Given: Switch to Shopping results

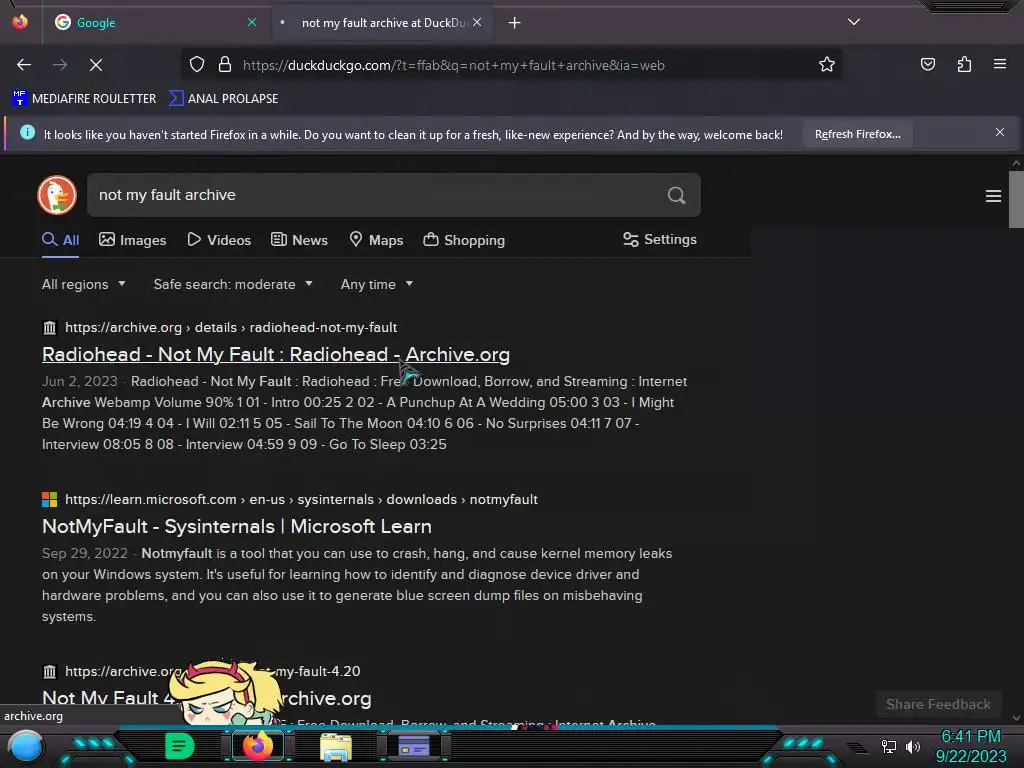Looking at the screenshot, I should coord(464,240).
